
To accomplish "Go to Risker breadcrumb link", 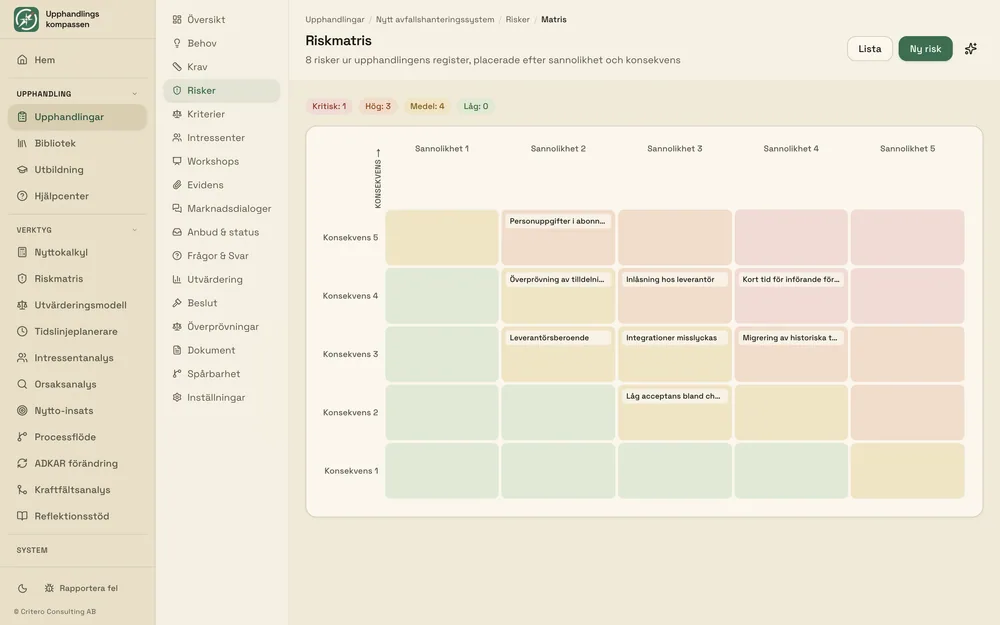I will (x=517, y=20).
